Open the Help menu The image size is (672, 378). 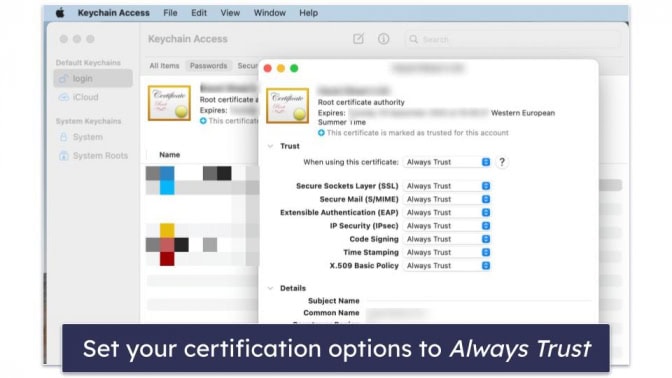click(309, 13)
